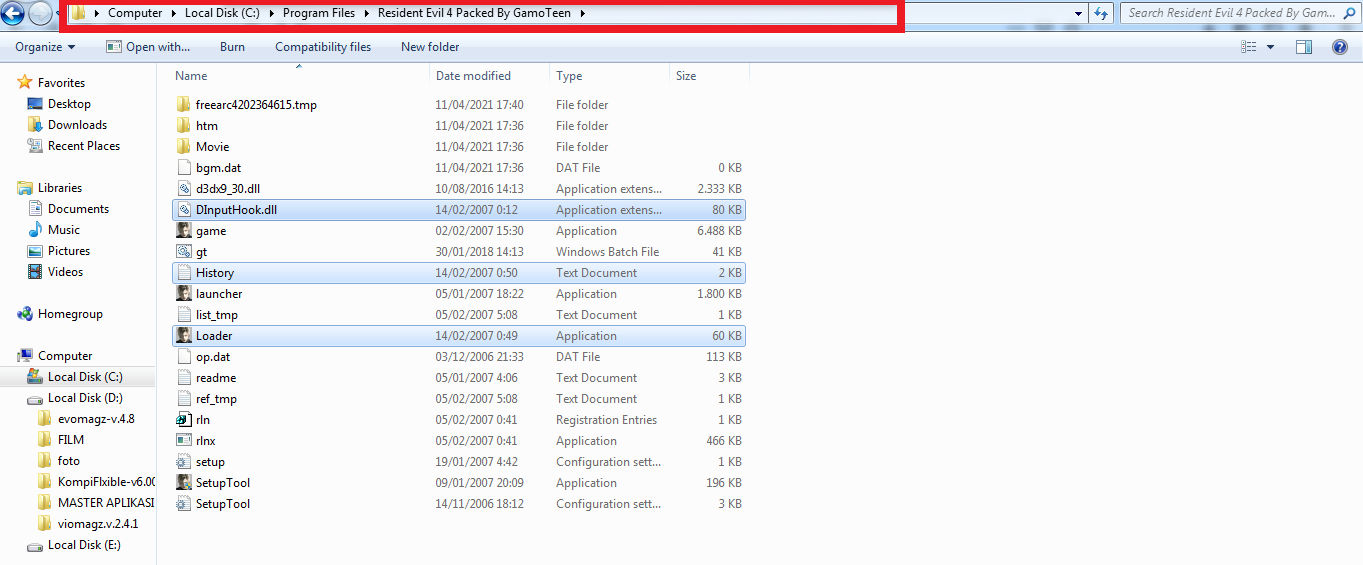Open Compatibility files view
The height and width of the screenshot is (565, 1363).
click(x=323, y=47)
